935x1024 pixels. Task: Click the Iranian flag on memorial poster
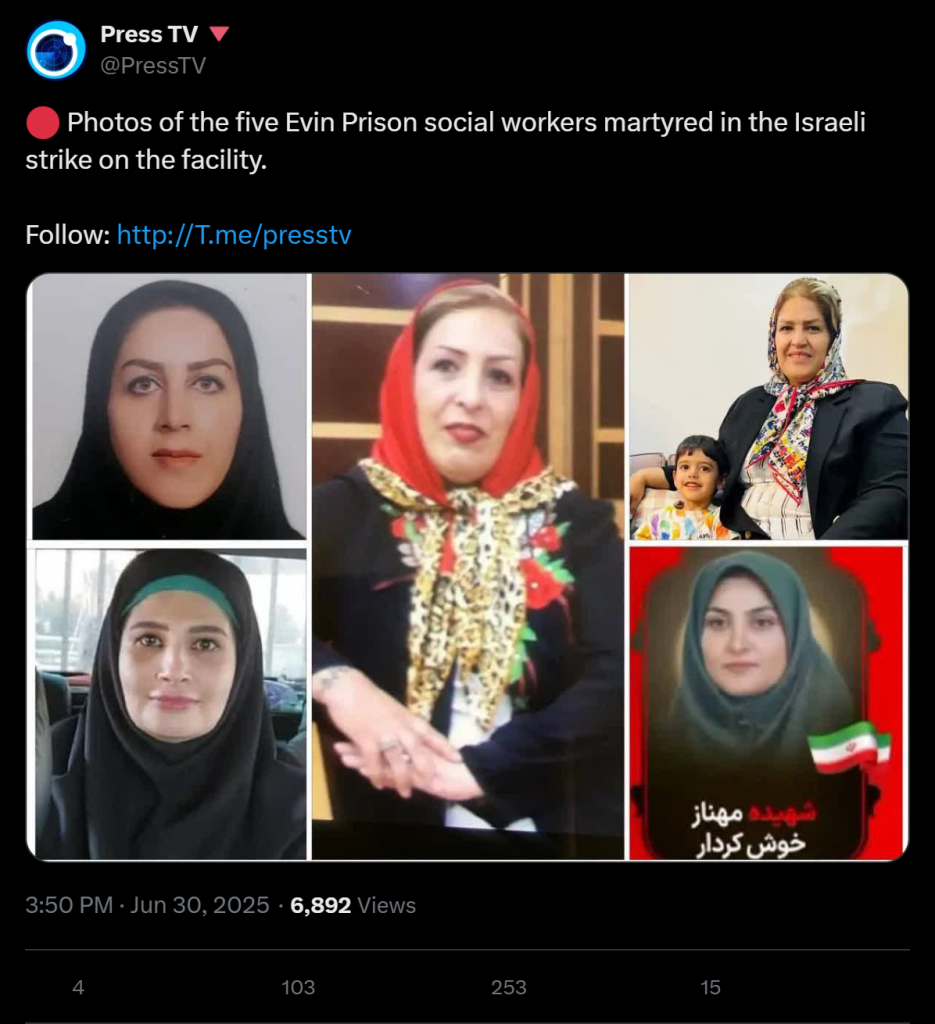tap(849, 747)
